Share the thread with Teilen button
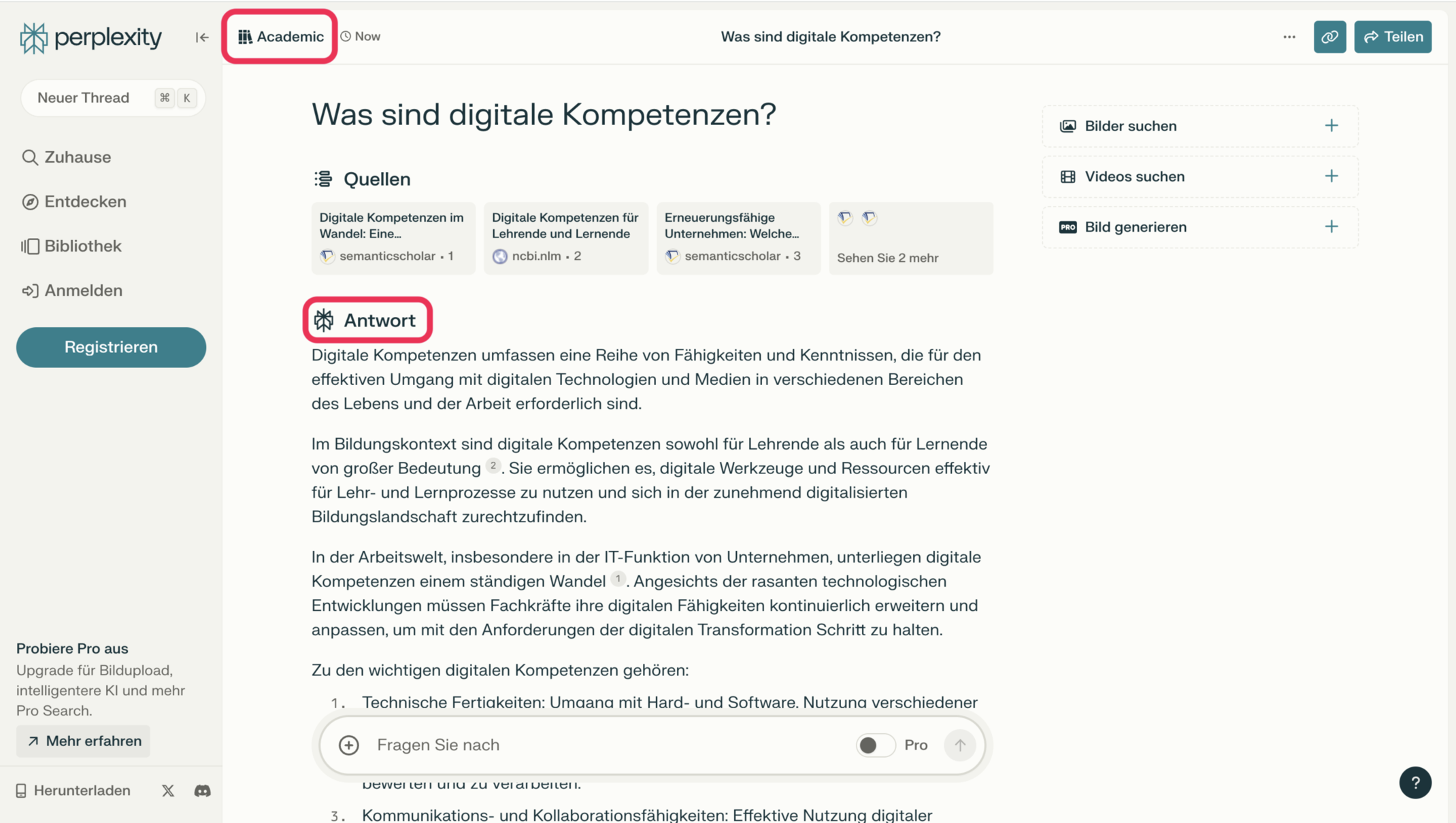Viewport: 1456px width, 823px height. click(x=1393, y=37)
